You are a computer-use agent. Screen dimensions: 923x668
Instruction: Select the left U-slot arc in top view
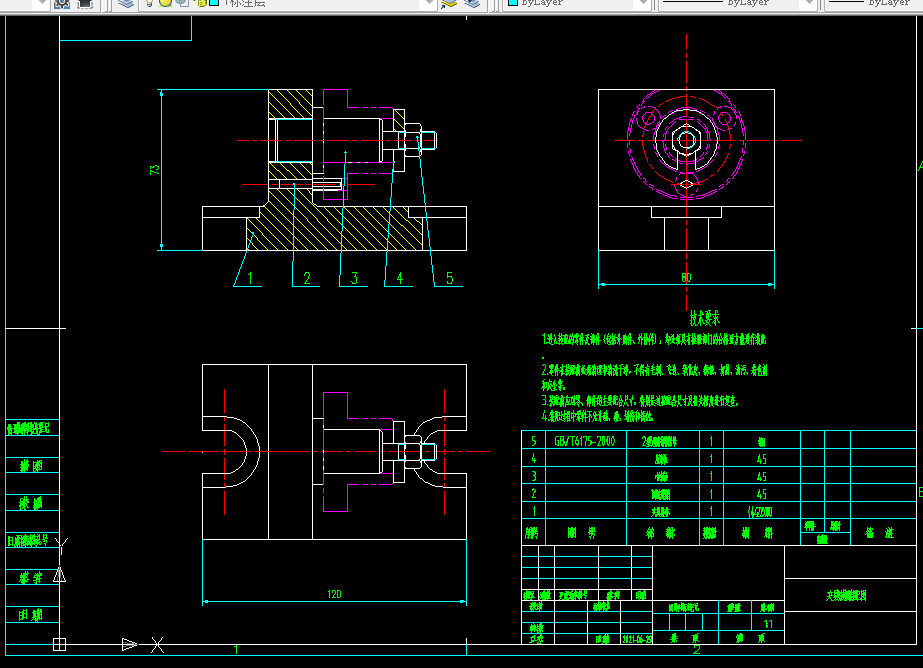point(251,452)
